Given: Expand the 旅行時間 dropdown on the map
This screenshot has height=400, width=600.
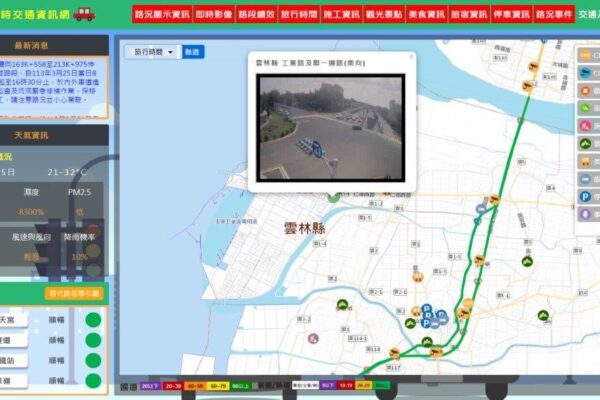Looking at the screenshot, I should pos(153,52).
